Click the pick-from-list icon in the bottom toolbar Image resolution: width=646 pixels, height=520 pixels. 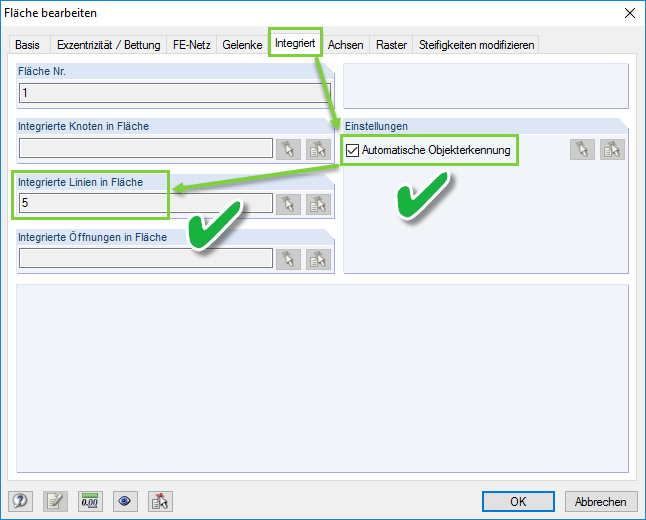[x=160, y=501]
